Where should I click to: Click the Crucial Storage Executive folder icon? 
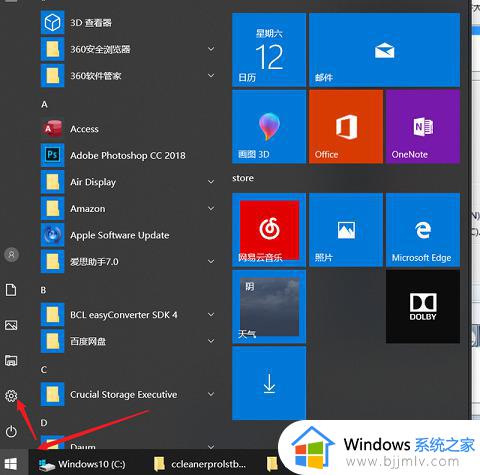pyautogui.click(x=52, y=394)
